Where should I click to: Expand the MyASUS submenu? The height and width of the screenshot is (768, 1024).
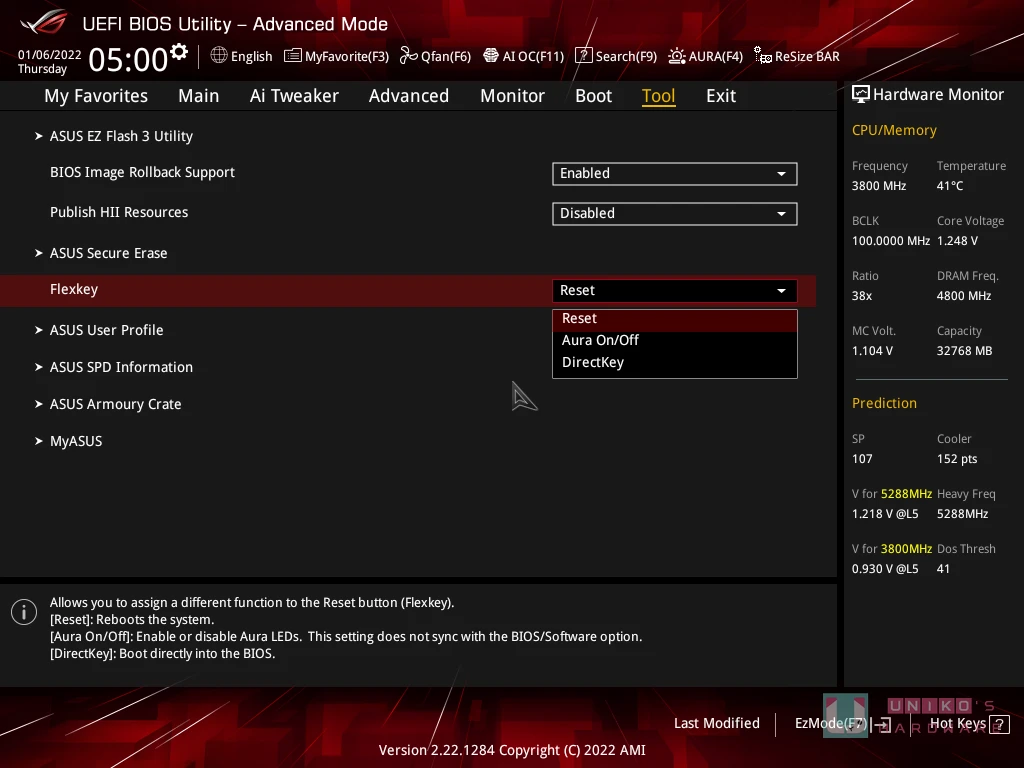76,441
